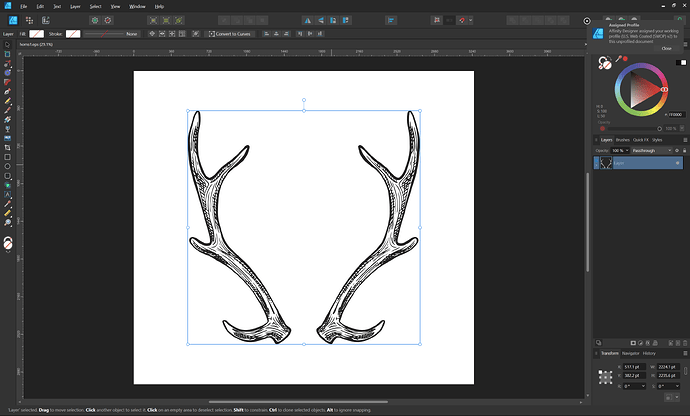Expand the Layer item in the Layers panel
This screenshot has width=690, height=416.
coord(596,163)
